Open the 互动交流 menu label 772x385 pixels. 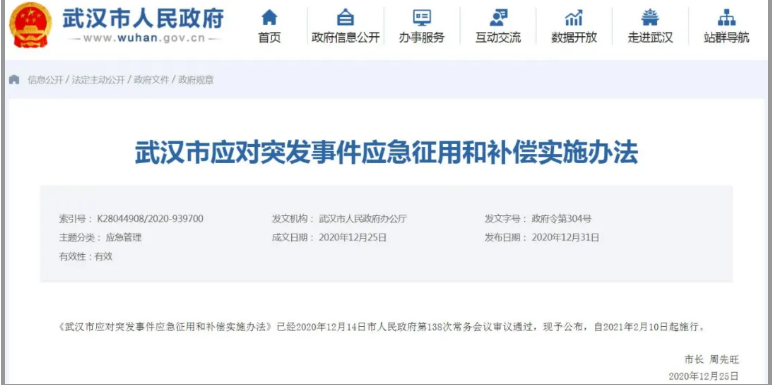click(498, 37)
